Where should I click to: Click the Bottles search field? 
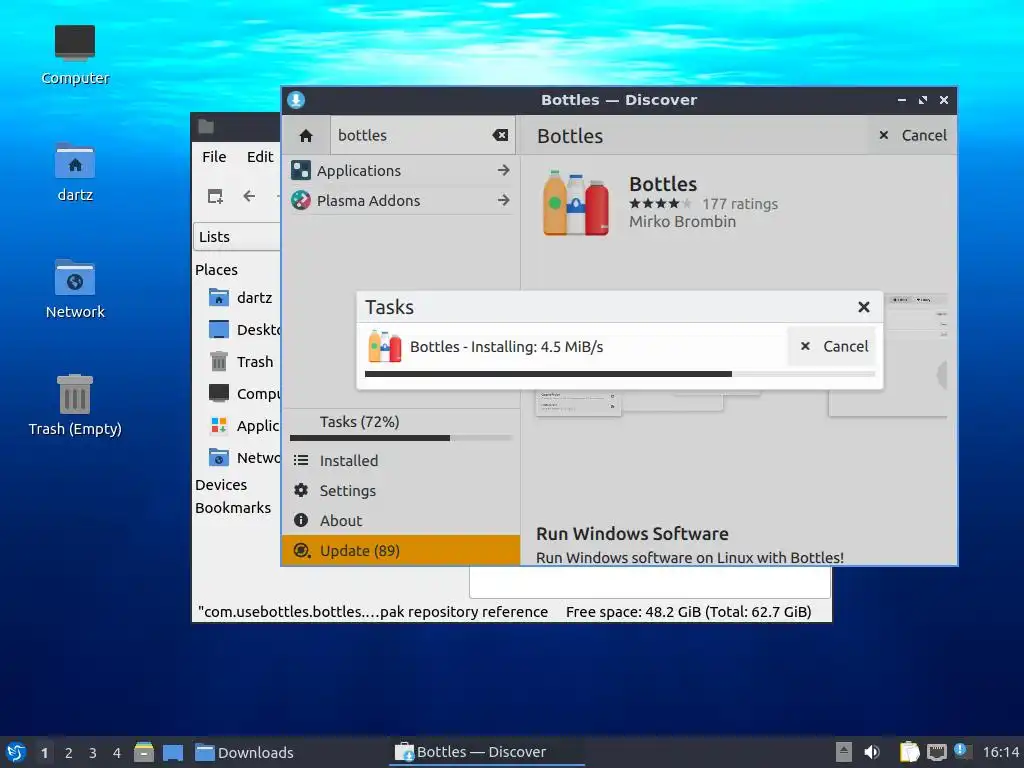[423, 135]
